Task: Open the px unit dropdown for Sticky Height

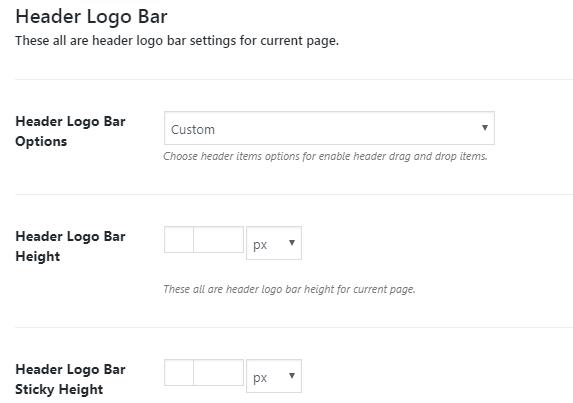Action: coord(274,376)
